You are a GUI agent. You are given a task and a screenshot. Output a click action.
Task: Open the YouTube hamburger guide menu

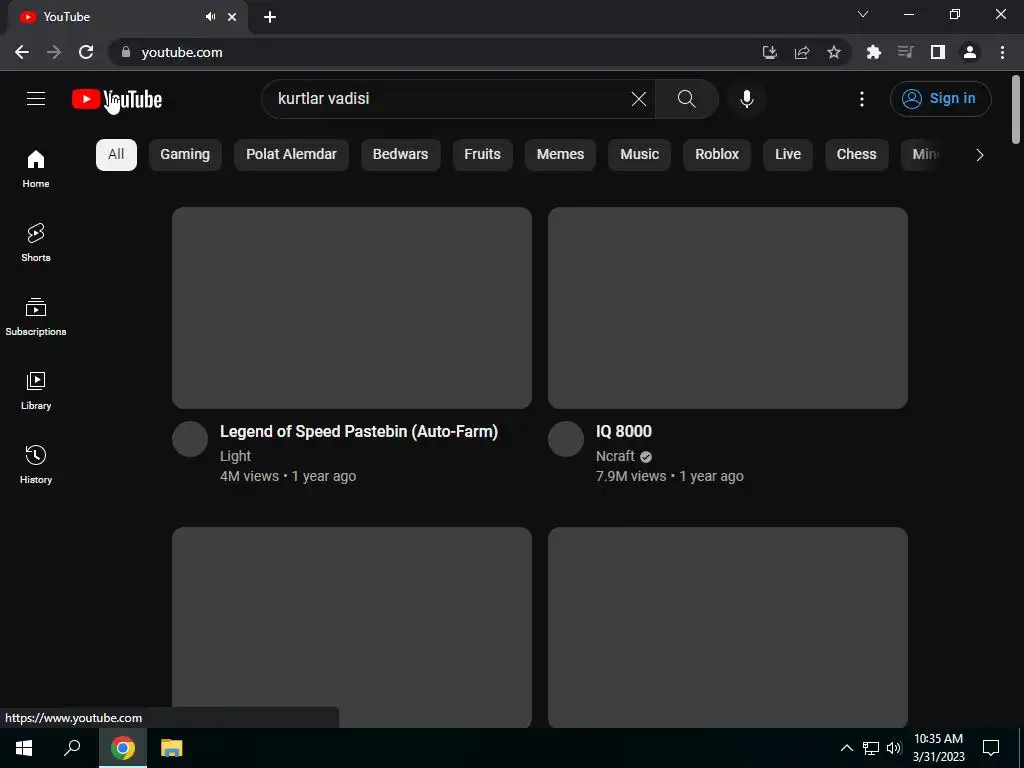[36, 99]
